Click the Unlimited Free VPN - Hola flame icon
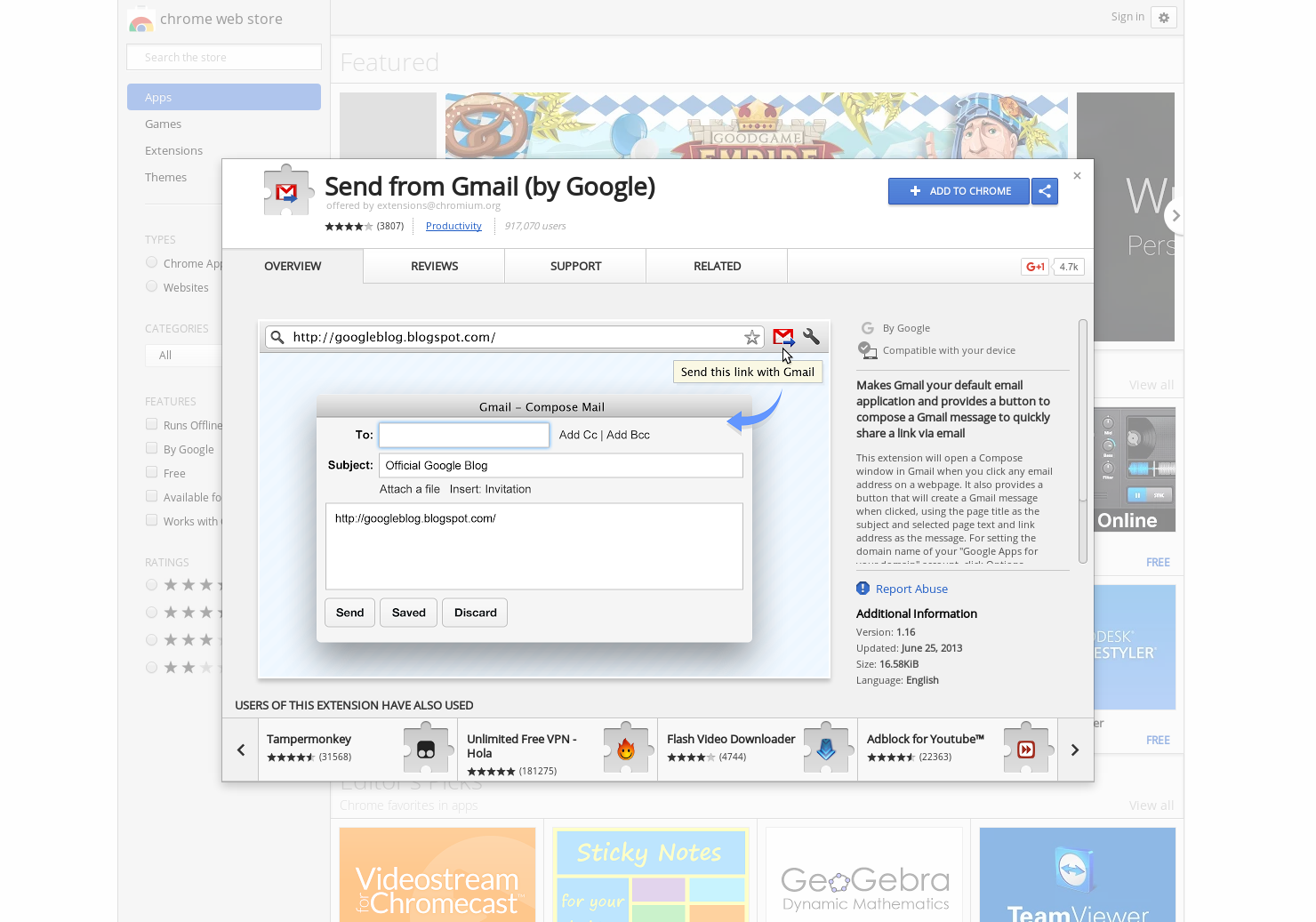The width and height of the screenshot is (1316, 922). click(626, 748)
